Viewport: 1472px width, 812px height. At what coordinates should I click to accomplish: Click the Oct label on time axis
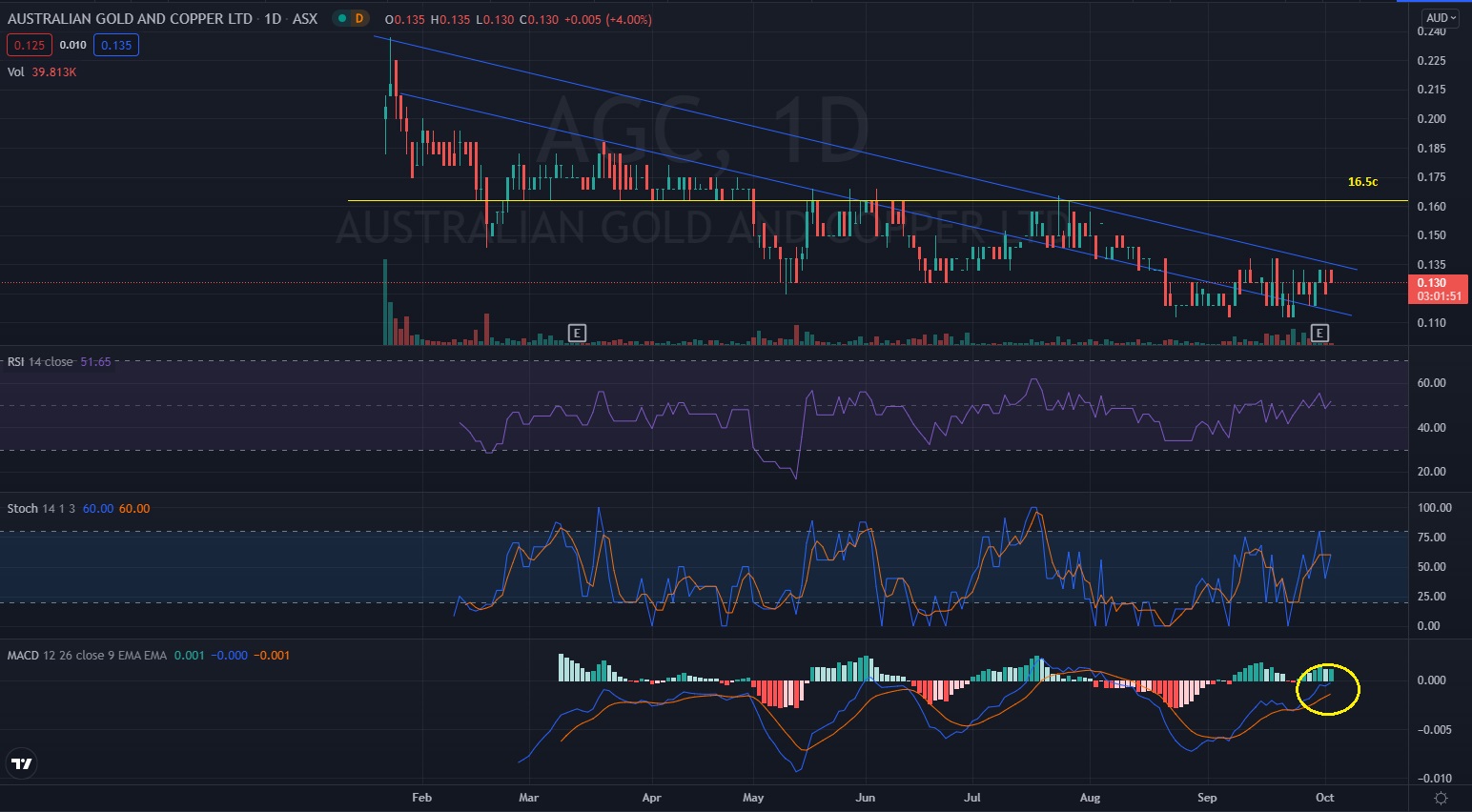[1324, 798]
